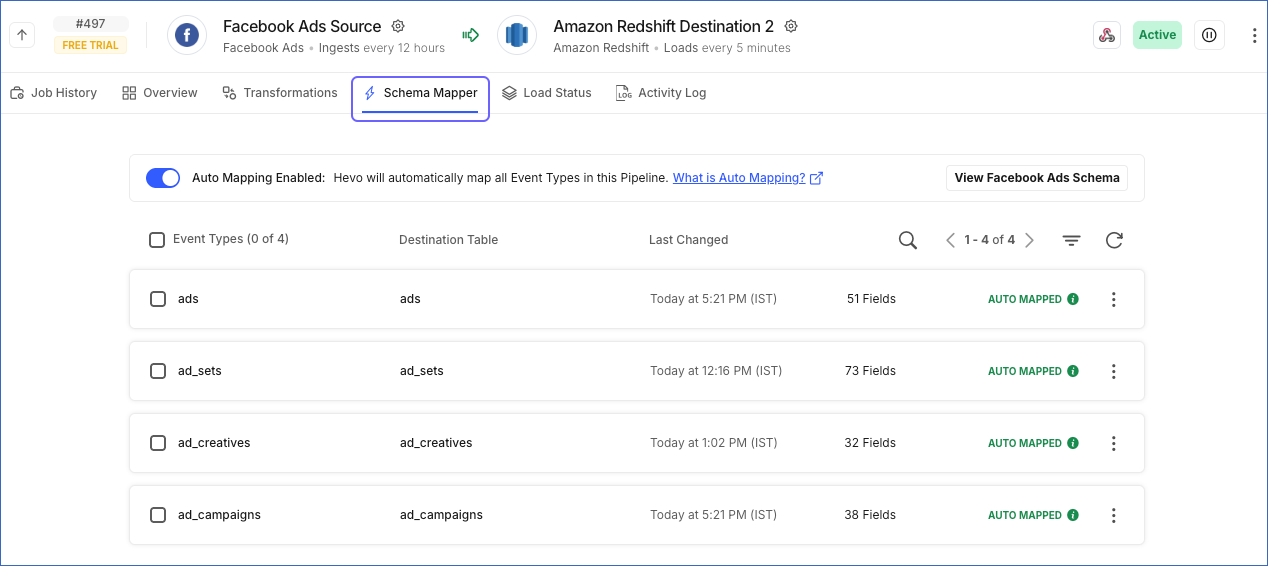The height and width of the screenshot is (566, 1268).
Task: Pause the pipeline with pause icon
Action: click(1209, 35)
